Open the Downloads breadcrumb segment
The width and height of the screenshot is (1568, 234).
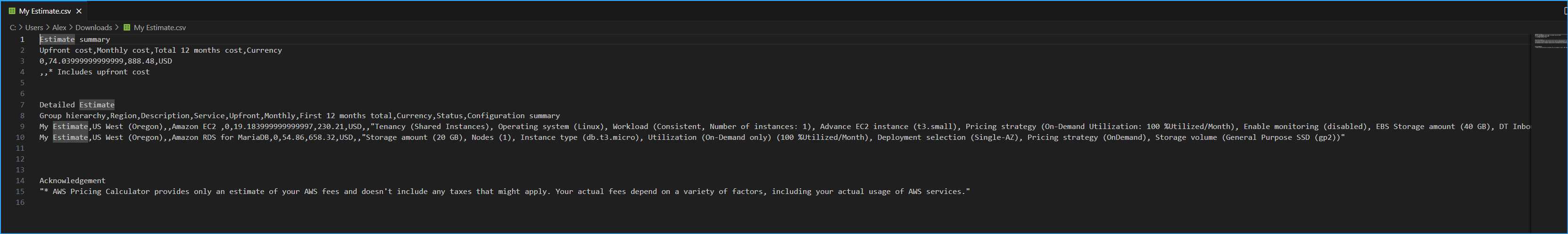(x=93, y=27)
